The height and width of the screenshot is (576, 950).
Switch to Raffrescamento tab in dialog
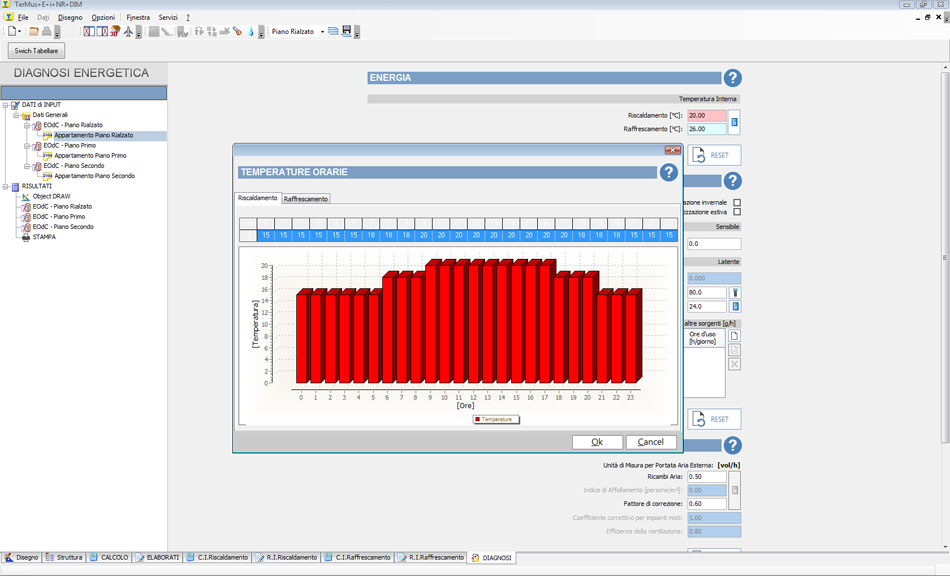click(x=305, y=199)
